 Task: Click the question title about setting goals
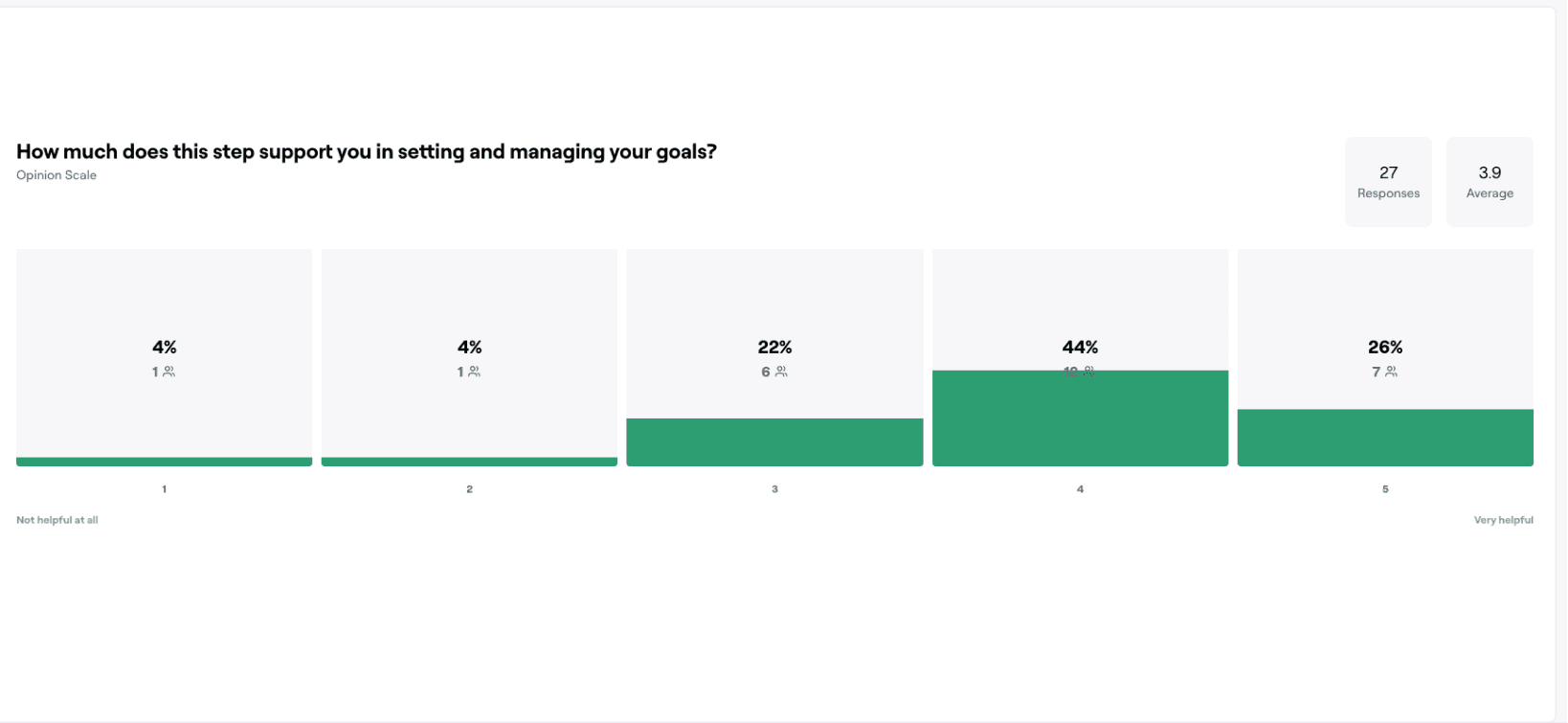coord(367,151)
